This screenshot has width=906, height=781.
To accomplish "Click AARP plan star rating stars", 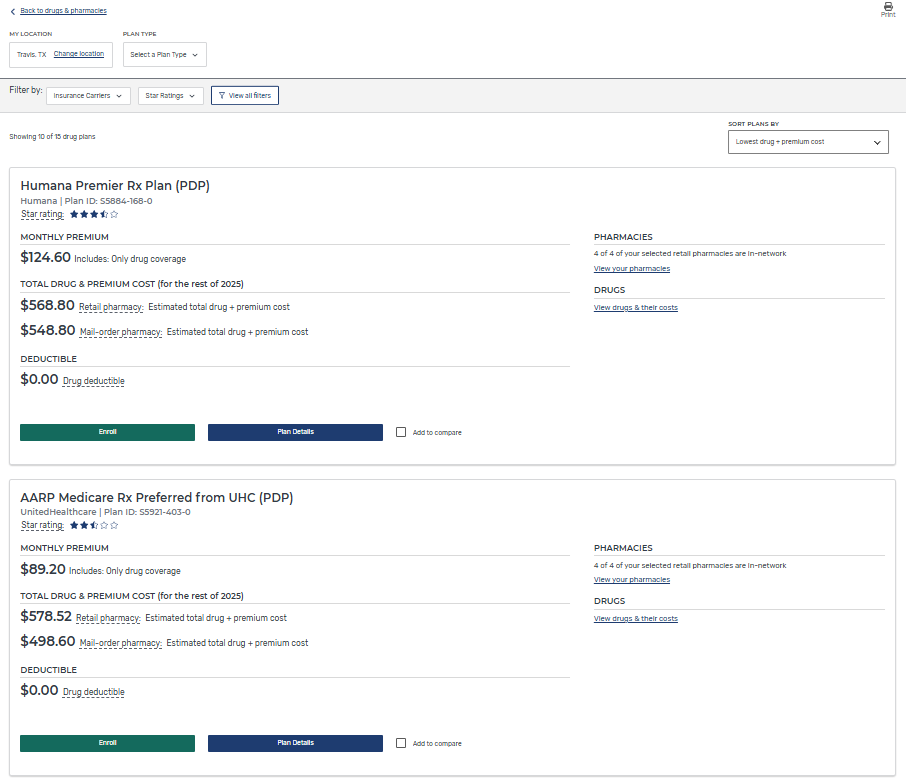I will [x=94, y=525].
